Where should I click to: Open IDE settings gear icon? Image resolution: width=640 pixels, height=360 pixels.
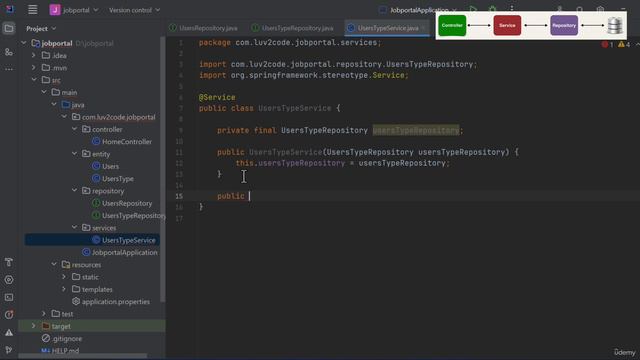point(600,9)
